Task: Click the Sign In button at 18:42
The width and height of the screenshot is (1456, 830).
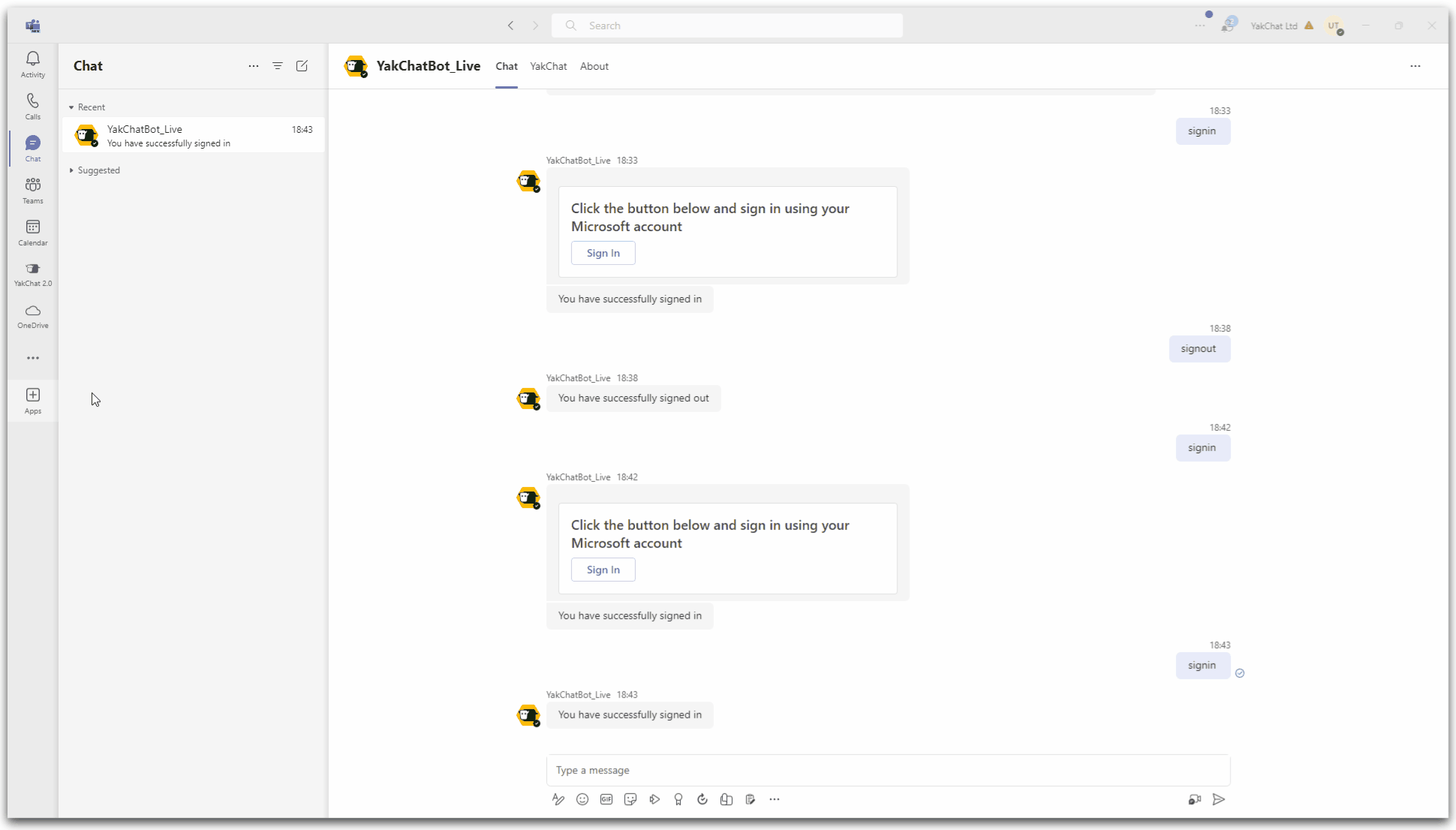Action: 603,569
